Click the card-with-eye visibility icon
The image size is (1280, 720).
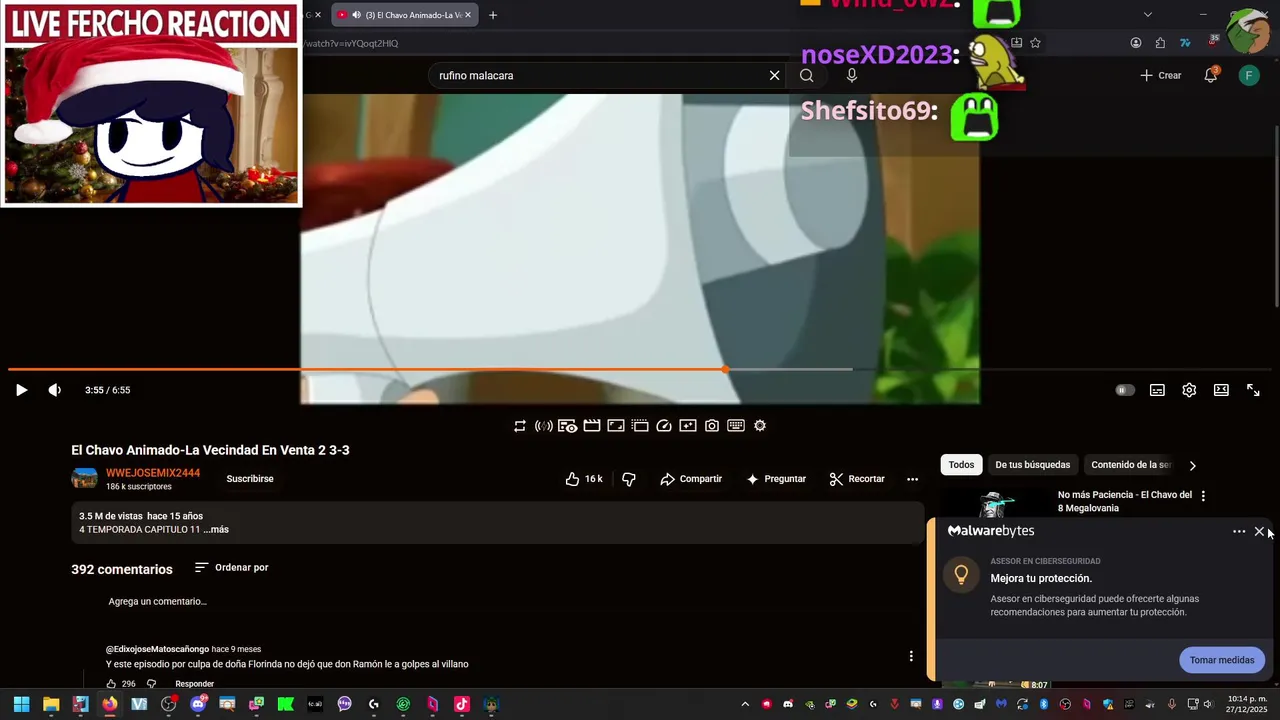pyautogui.click(x=567, y=426)
